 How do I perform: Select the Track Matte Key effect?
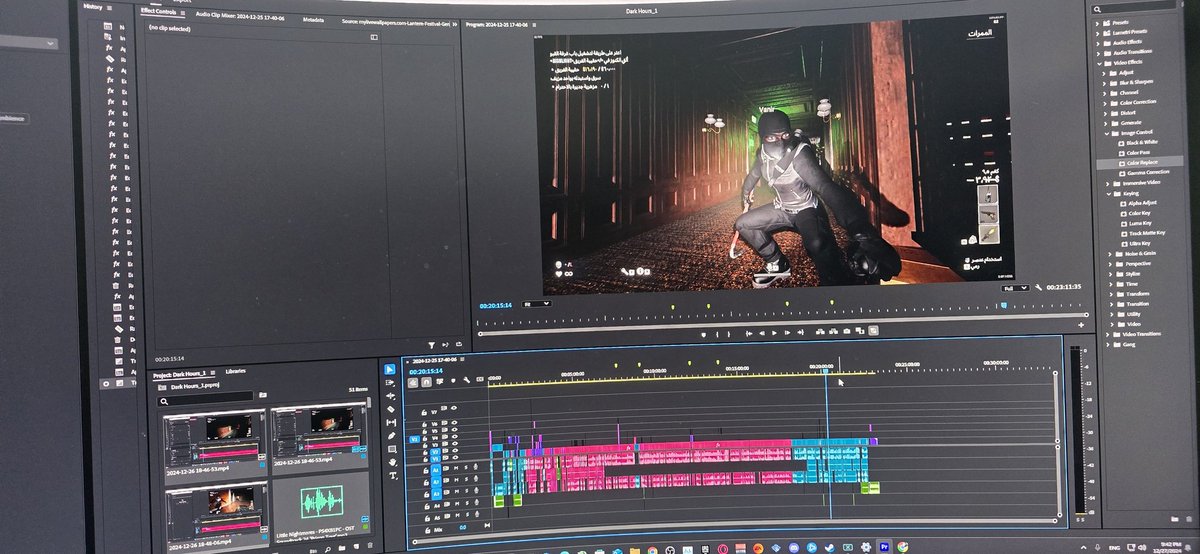1147,233
